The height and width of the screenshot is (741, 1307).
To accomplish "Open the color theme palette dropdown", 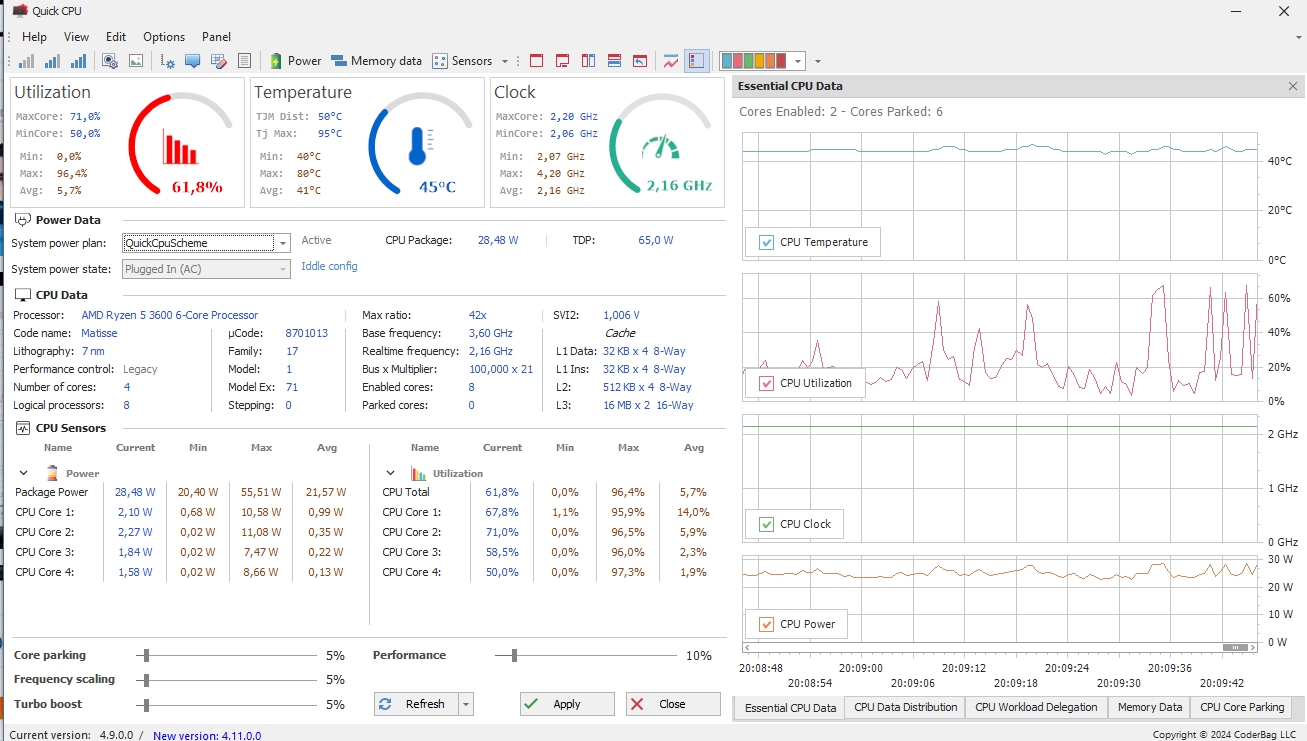I will click(x=797, y=61).
